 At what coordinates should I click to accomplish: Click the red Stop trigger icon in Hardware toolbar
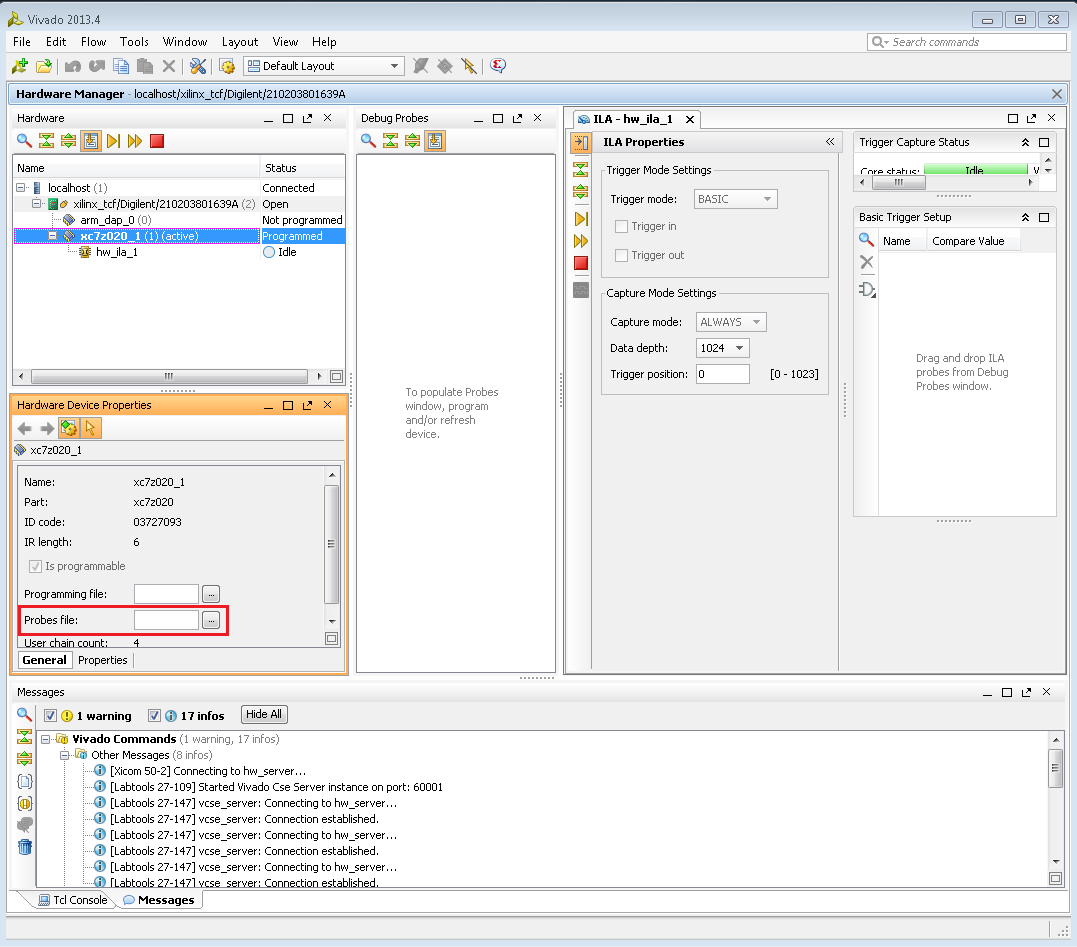point(157,141)
